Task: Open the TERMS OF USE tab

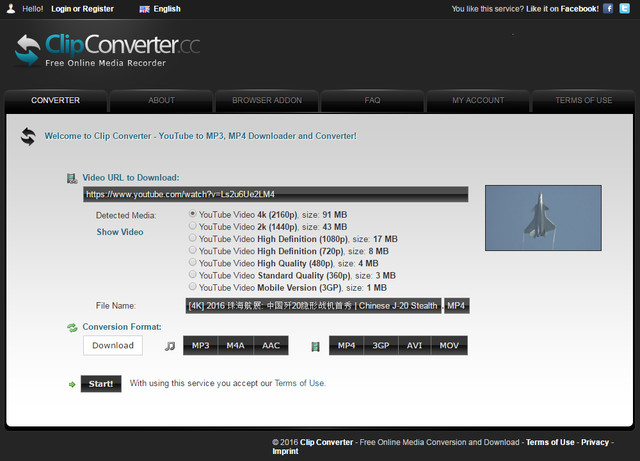Action: (x=584, y=101)
